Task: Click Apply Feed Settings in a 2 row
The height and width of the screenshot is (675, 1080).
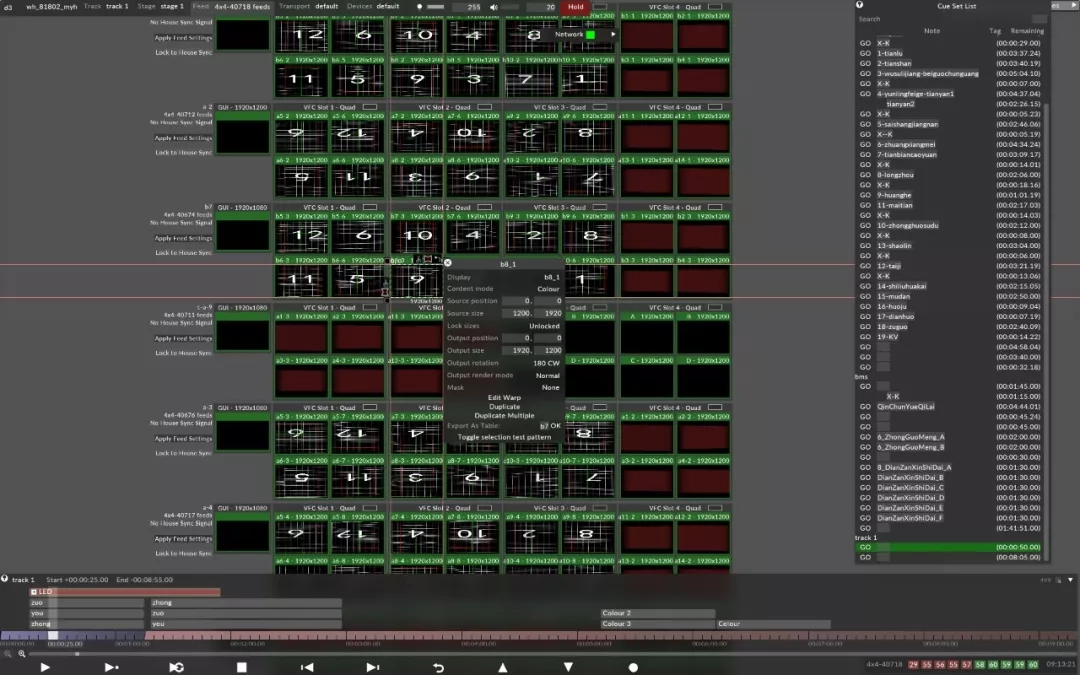Action: click(x=183, y=138)
